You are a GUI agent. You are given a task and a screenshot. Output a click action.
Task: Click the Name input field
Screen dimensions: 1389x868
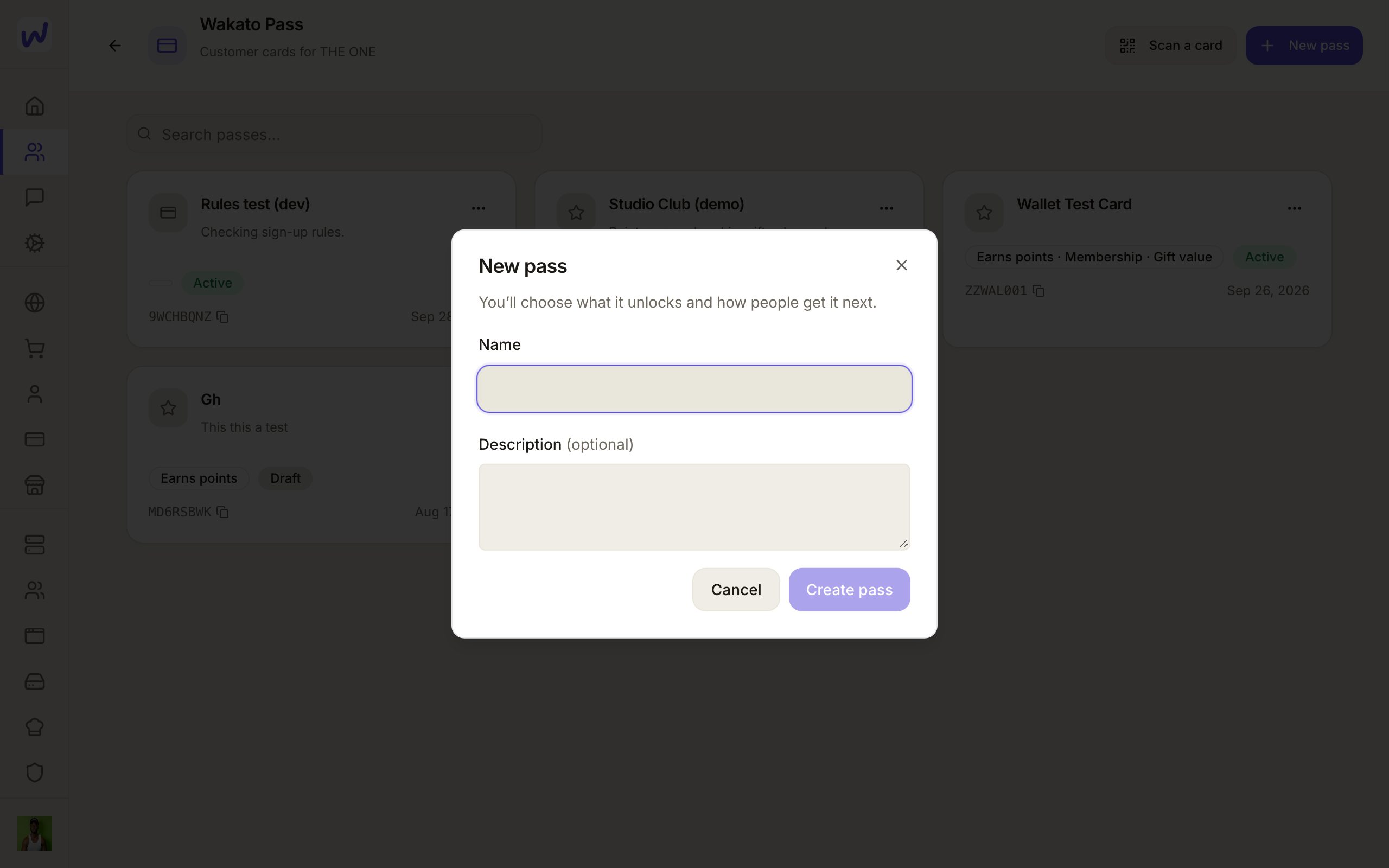(694, 388)
